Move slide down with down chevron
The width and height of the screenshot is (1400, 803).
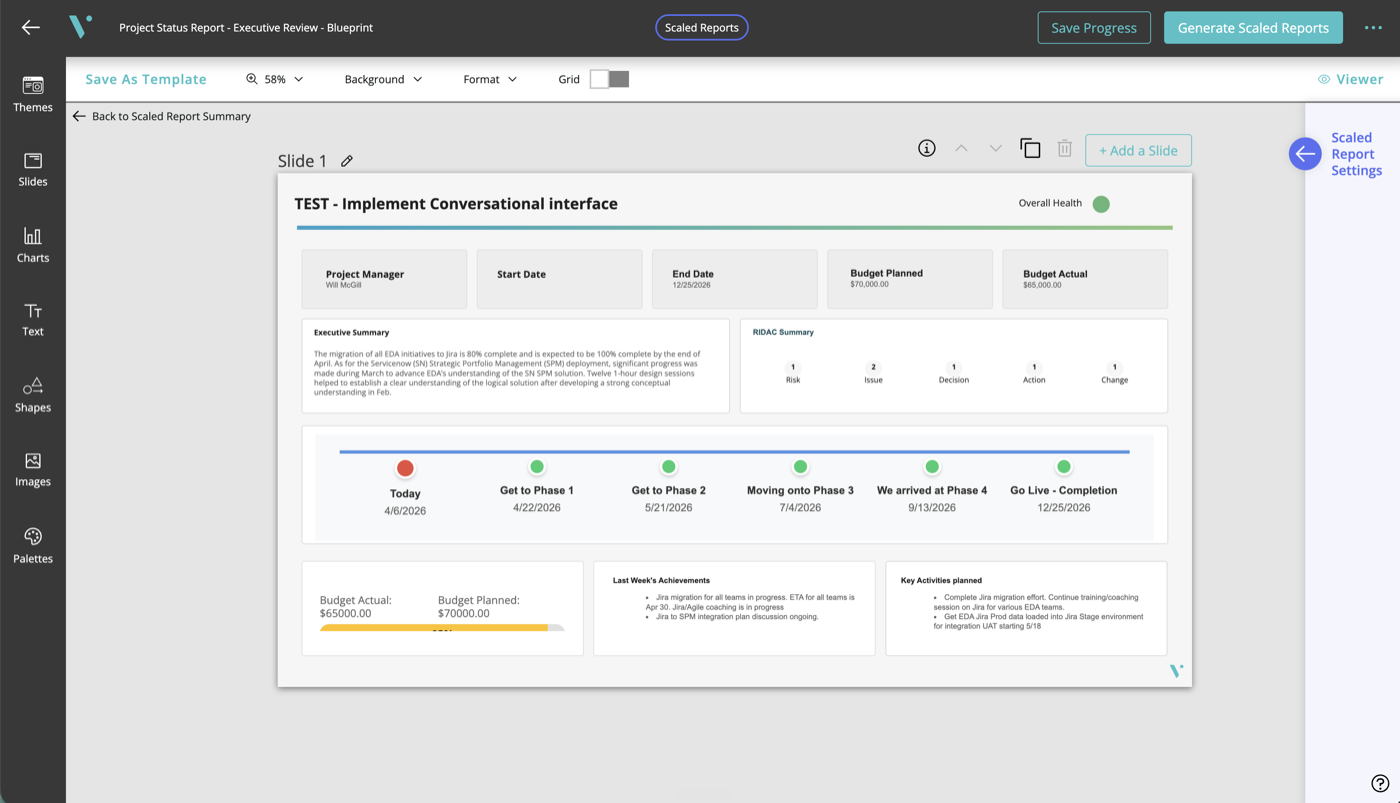995,149
